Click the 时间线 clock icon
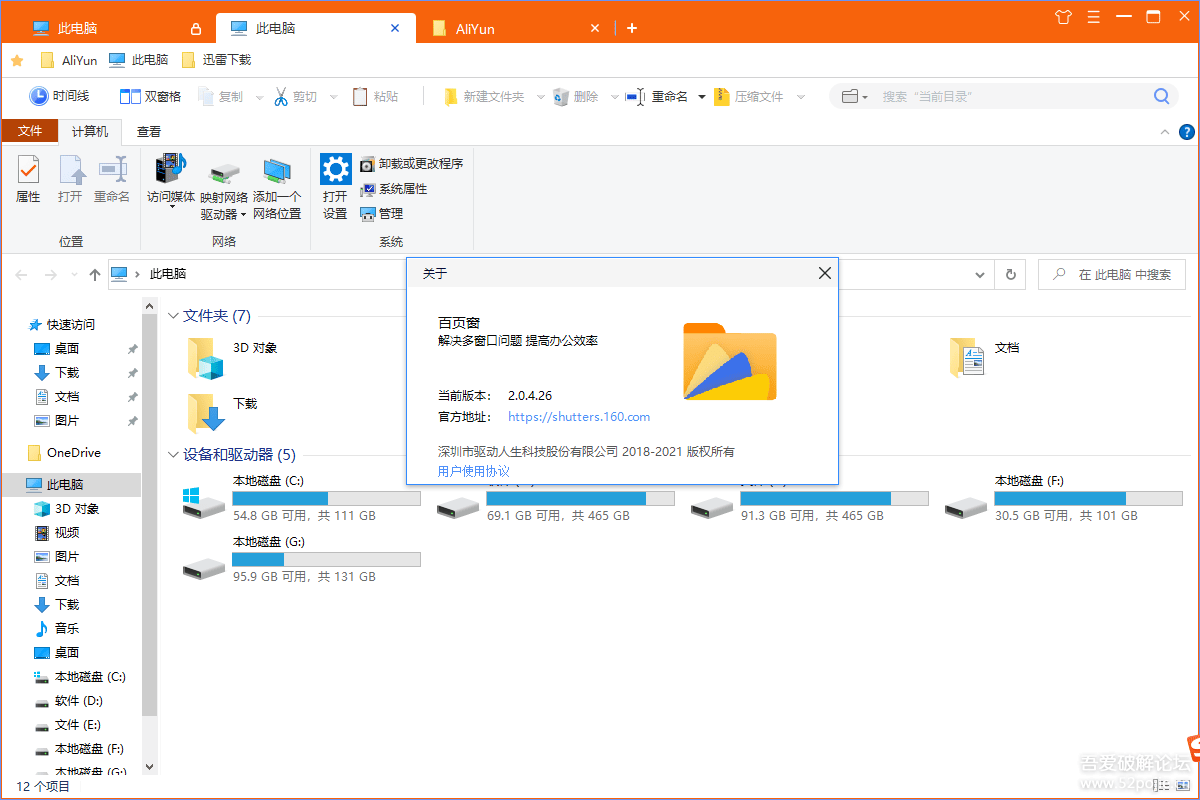This screenshot has width=1200, height=800. [x=39, y=96]
